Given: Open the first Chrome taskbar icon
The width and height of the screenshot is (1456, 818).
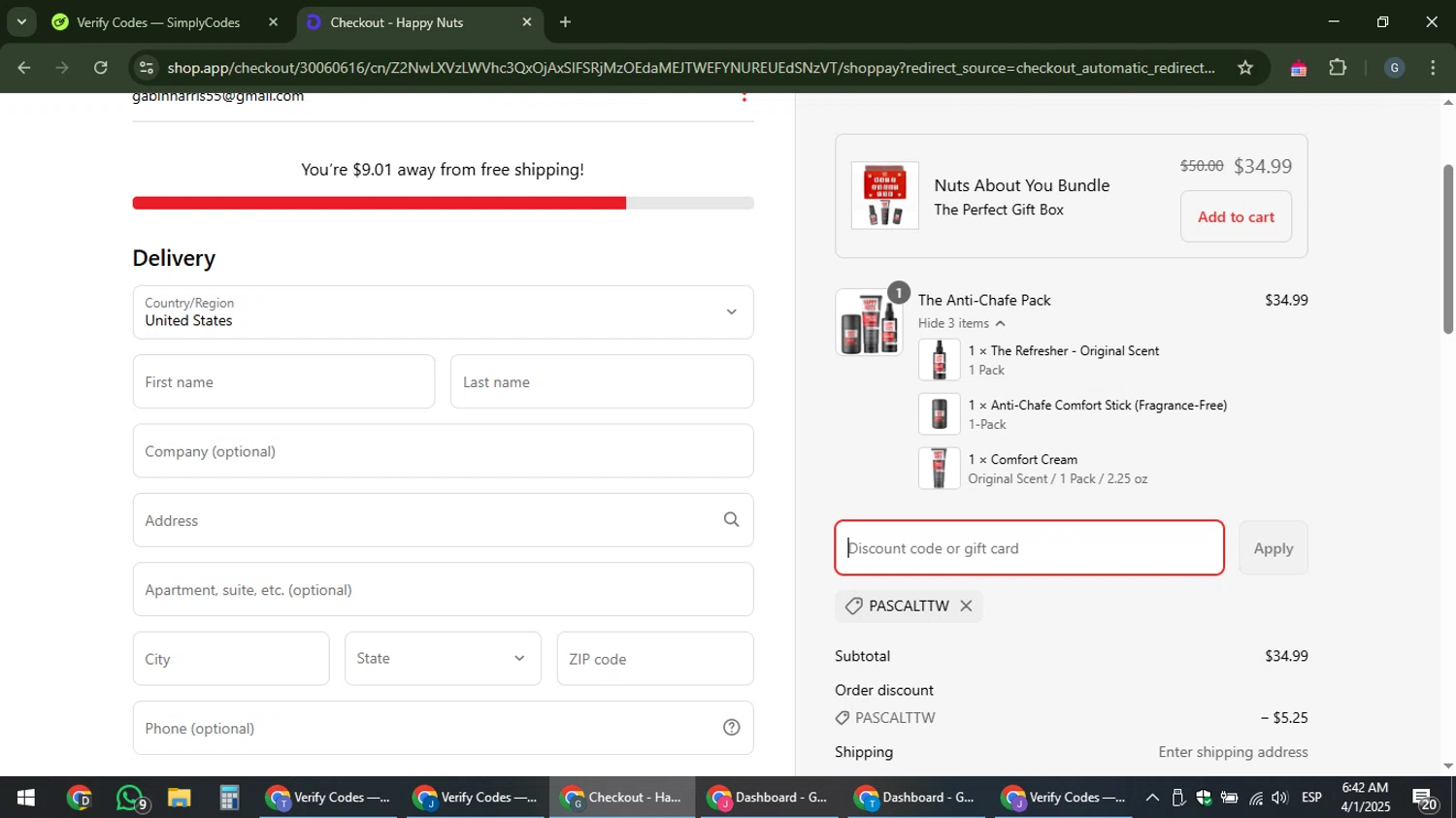Looking at the screenshot, I should tap(79, 798).
